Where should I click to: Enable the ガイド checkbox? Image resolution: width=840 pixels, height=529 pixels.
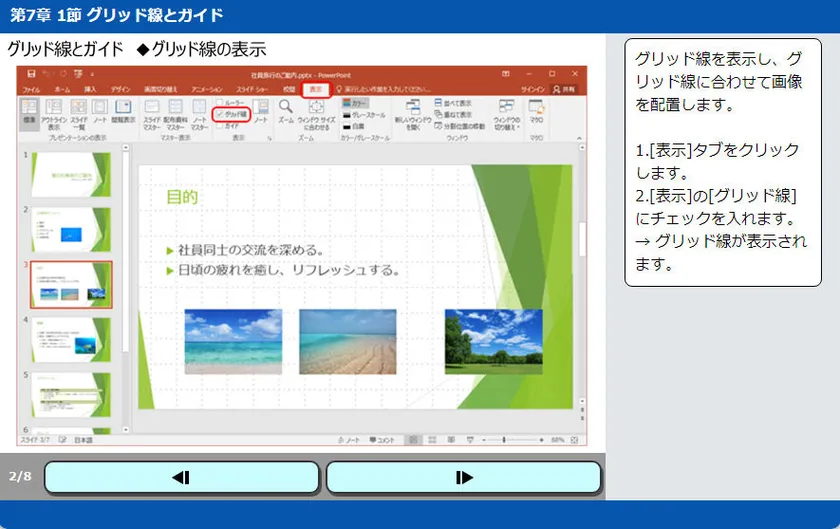[219, 126]
